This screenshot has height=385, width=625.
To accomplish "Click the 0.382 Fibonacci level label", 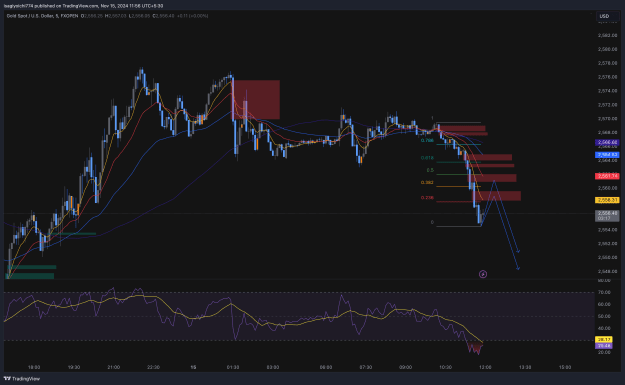I will tap(427, 183).
